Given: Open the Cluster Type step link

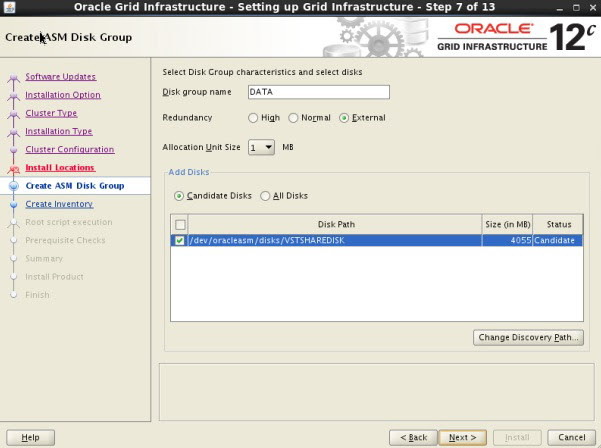Looking at the screenshot, I should [51, 113].
